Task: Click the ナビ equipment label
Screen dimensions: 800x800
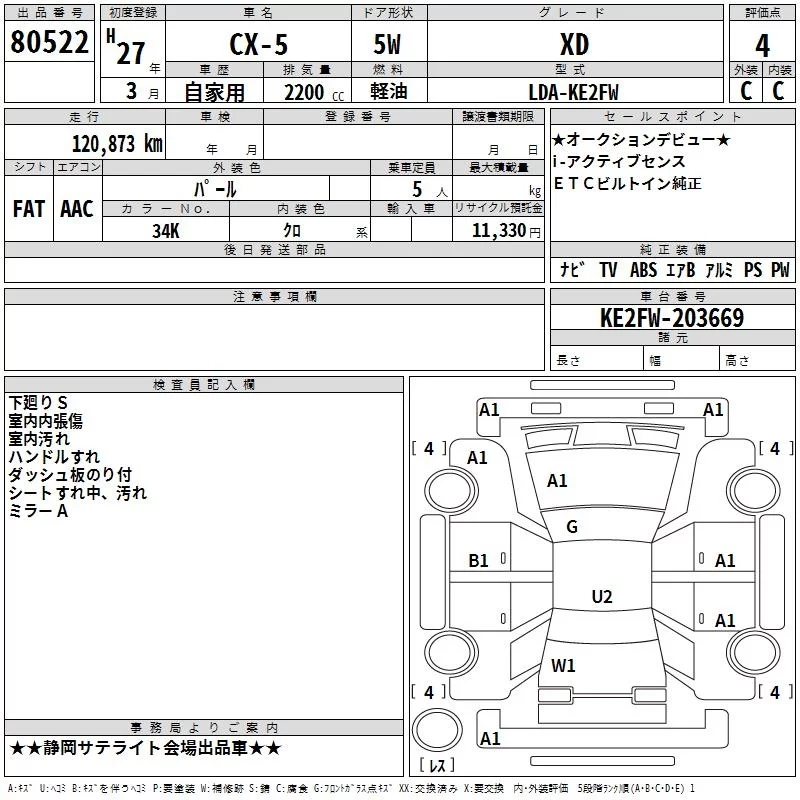Action: [x=572, y=269]
